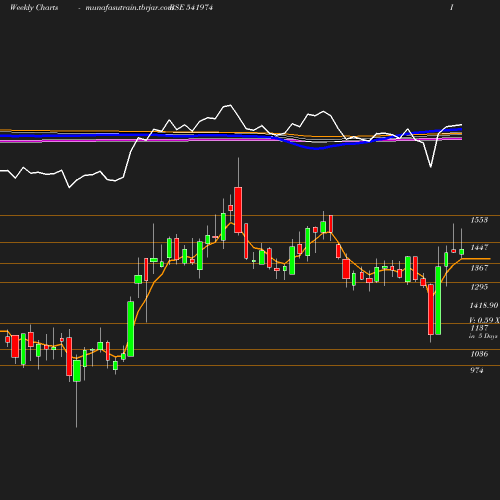This screenshot has height=500, width=500.
Task: Click the tallest red candle at the chart peak
Action: click(238, 210)
